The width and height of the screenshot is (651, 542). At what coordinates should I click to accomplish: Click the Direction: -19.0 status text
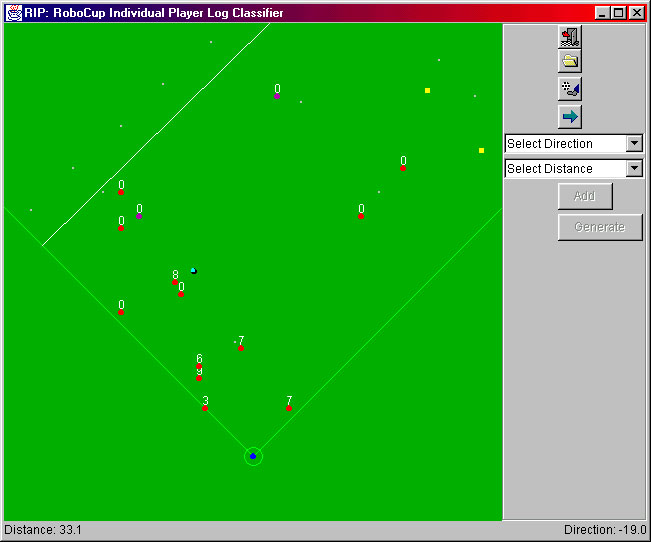(x=605, y=530)
